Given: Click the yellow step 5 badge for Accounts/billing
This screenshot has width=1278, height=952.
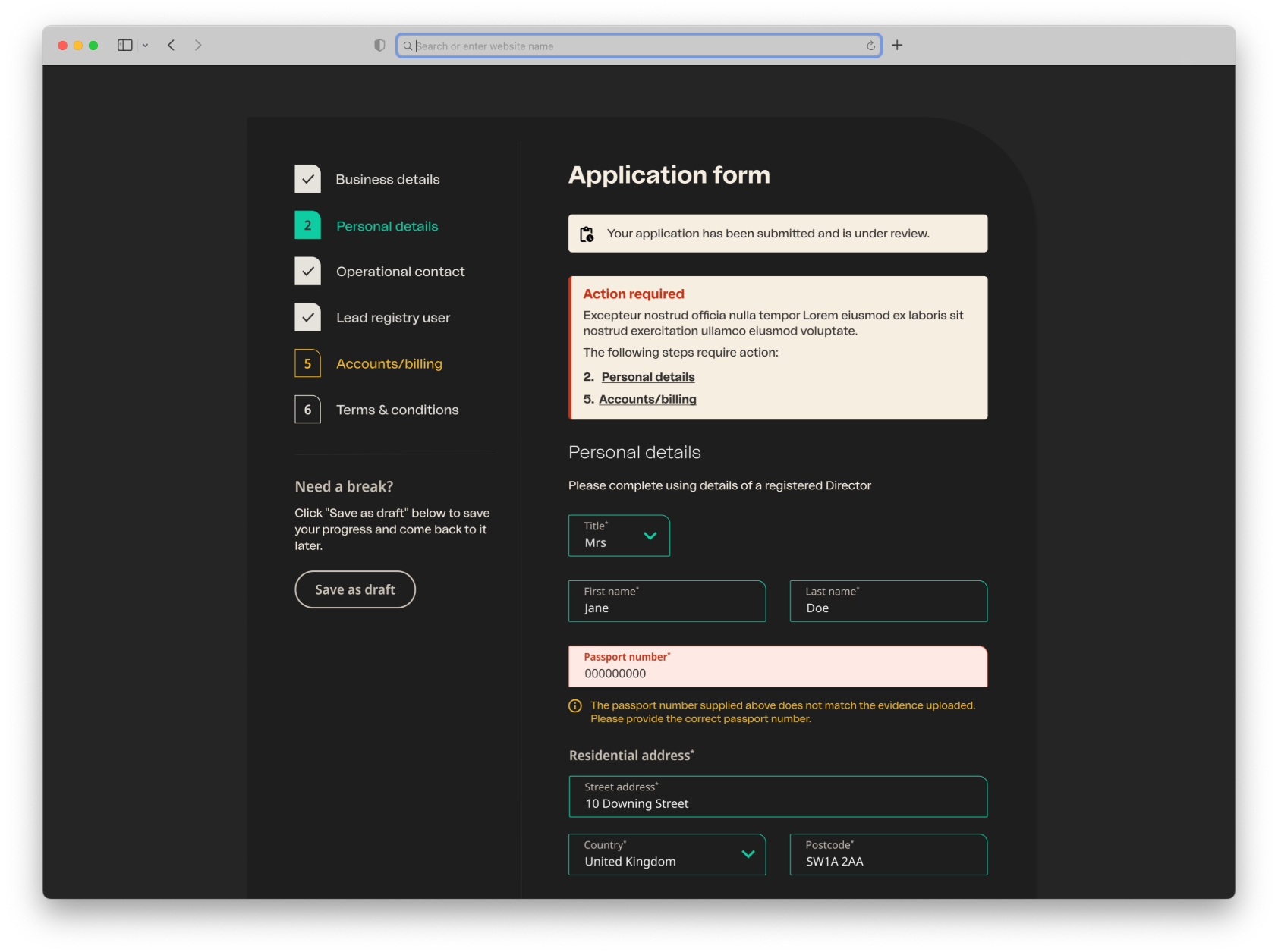Looking at the screenshot, I should tap(307, 363).
